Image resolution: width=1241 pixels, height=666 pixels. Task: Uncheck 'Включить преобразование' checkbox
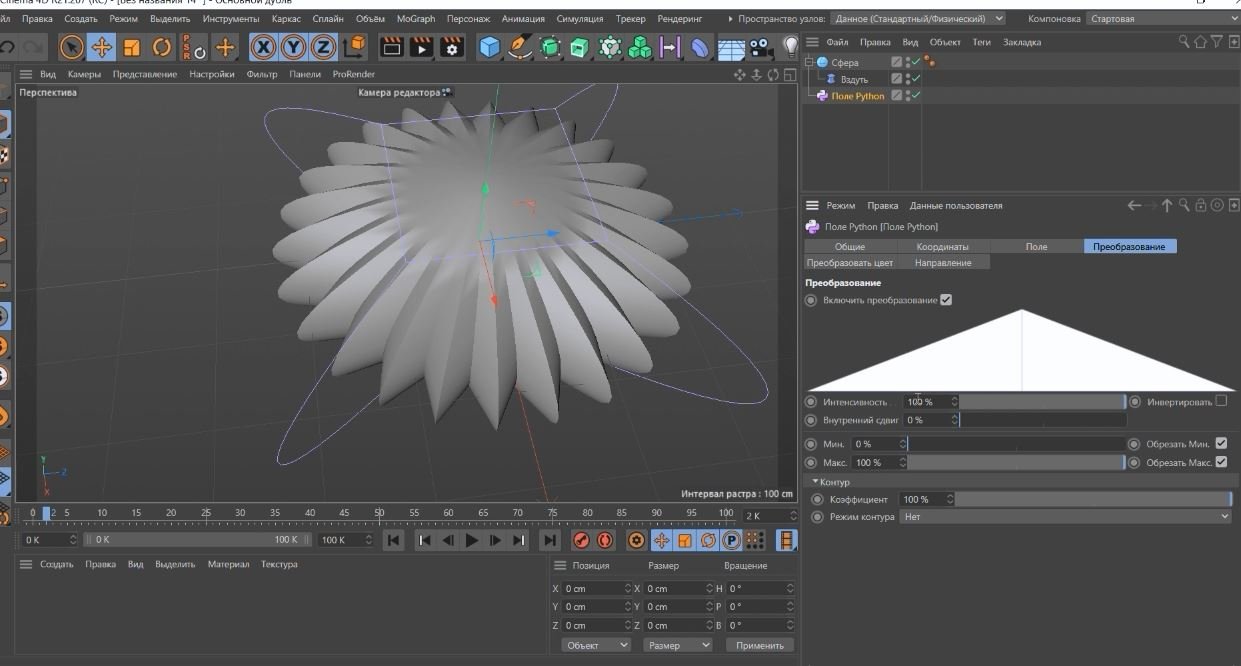[946, 300]
